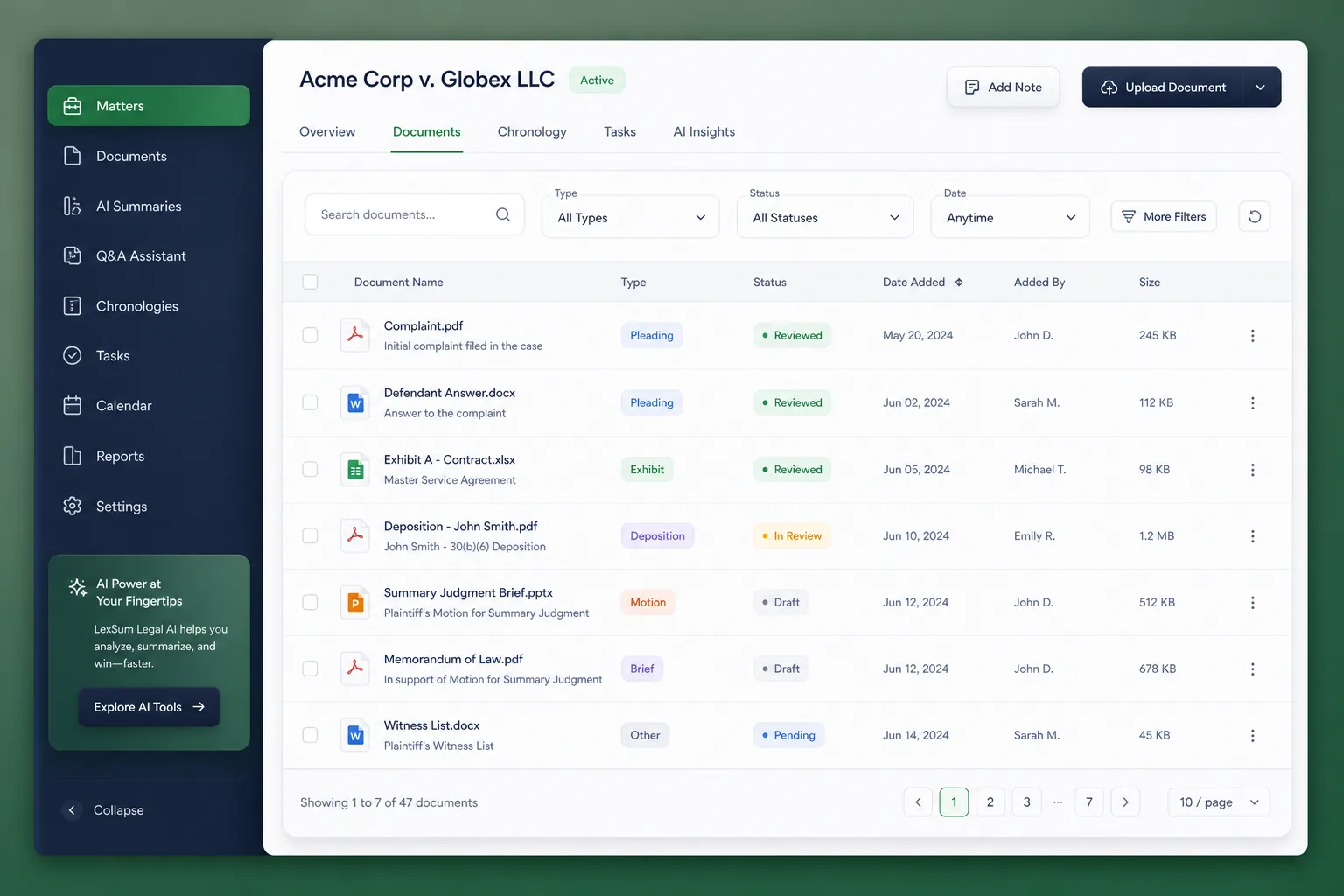This screenshot has height=896, width=1344.
Task: Click the Add Note button
Action: [1003, 87]
